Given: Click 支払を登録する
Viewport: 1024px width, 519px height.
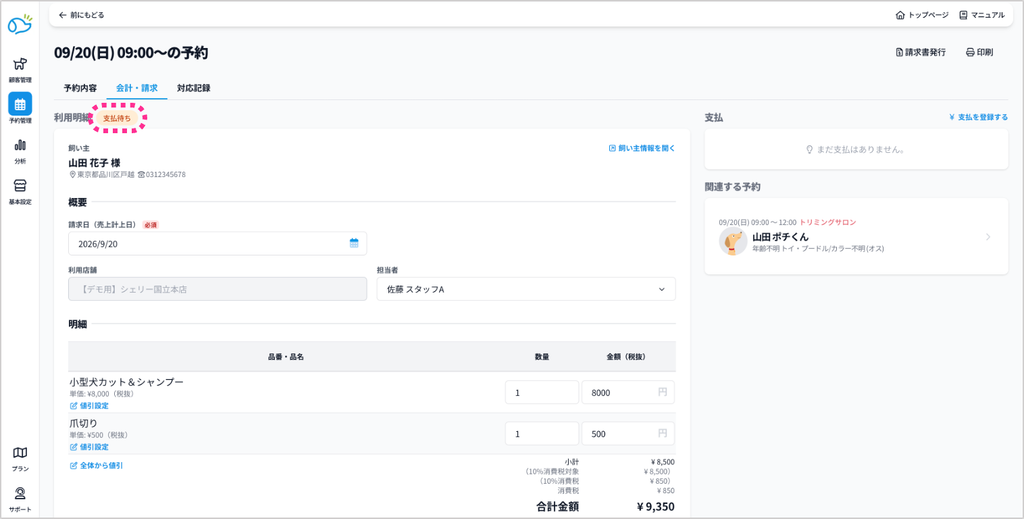Looking at the screenshot, I should 978,118.
